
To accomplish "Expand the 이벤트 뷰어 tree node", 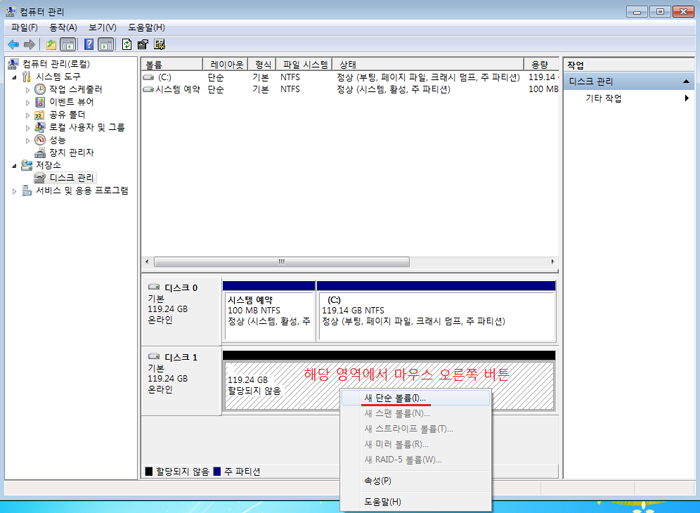I will point(28,103).
